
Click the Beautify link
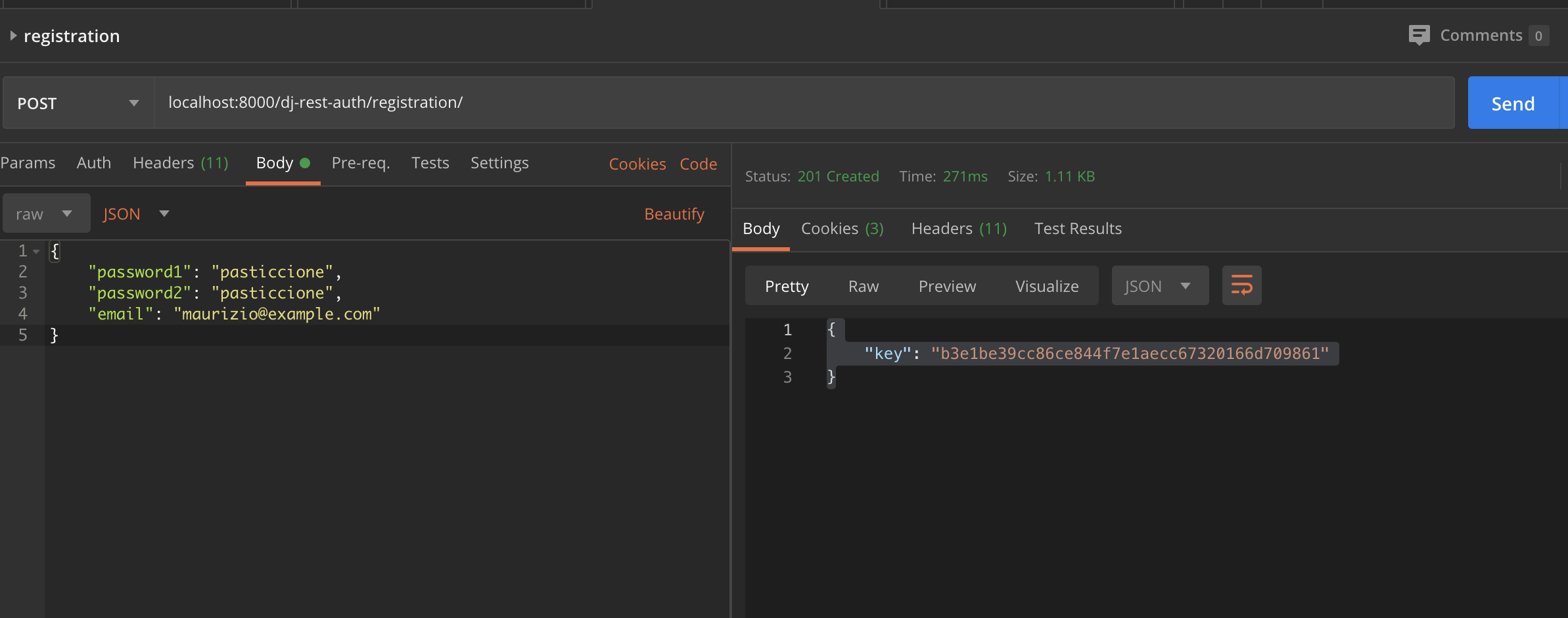(x=674, y=214)
